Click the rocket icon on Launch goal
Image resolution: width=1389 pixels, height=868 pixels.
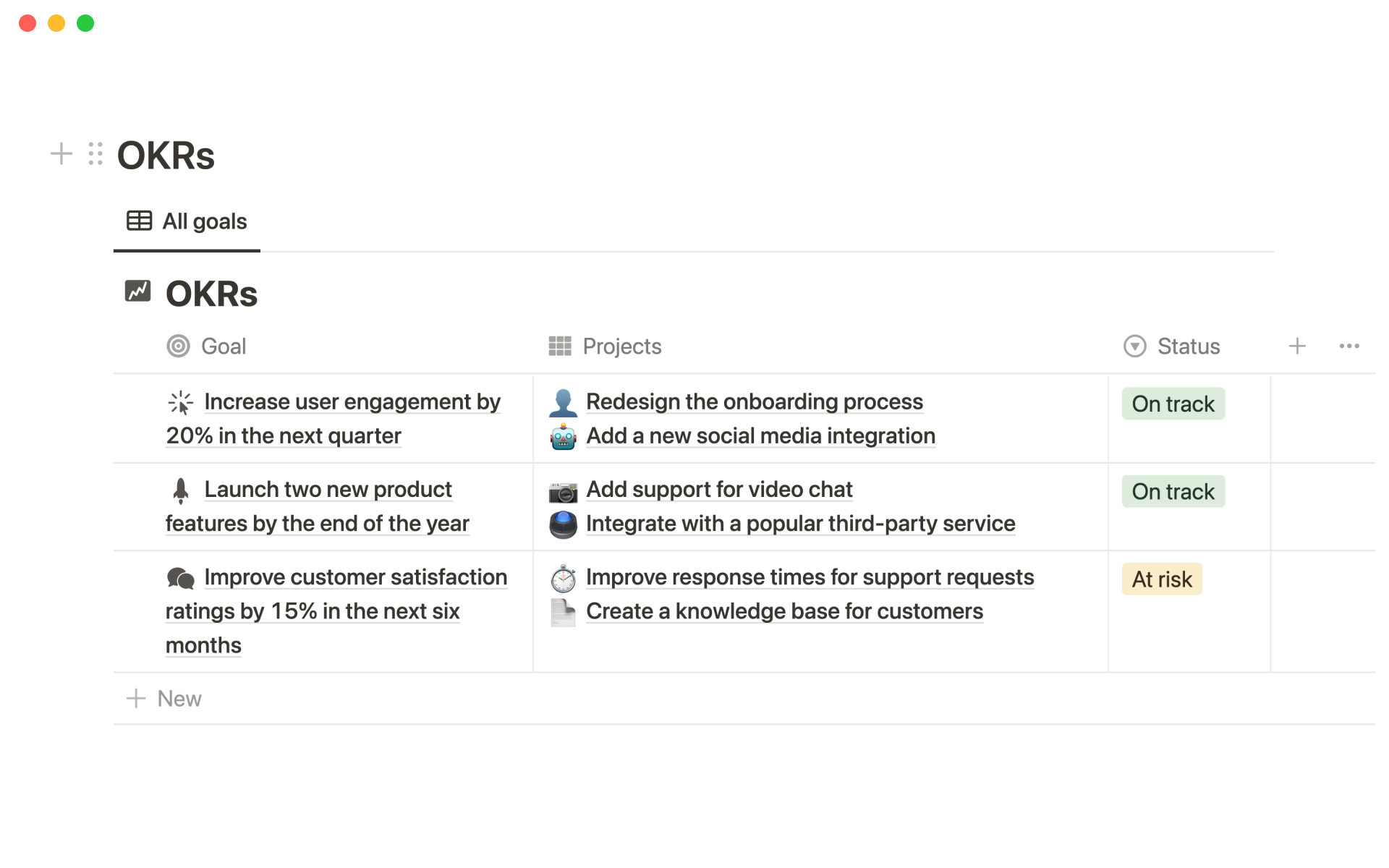tap(181, 490)
